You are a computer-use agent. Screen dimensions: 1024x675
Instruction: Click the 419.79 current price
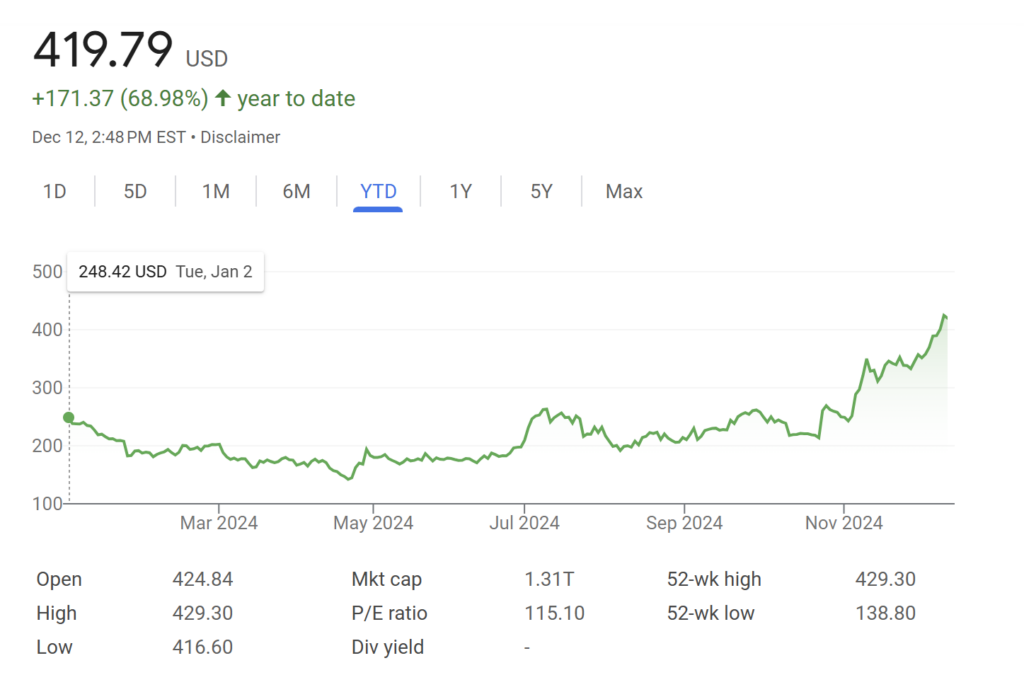click(x=103, y=50)
